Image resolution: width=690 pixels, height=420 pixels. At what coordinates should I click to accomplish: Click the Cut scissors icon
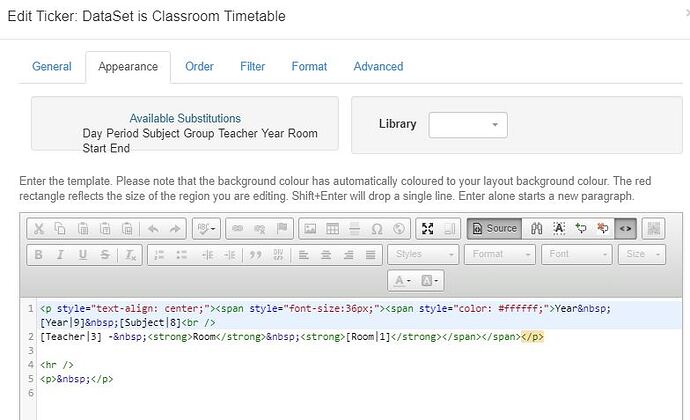pos(38,228)
